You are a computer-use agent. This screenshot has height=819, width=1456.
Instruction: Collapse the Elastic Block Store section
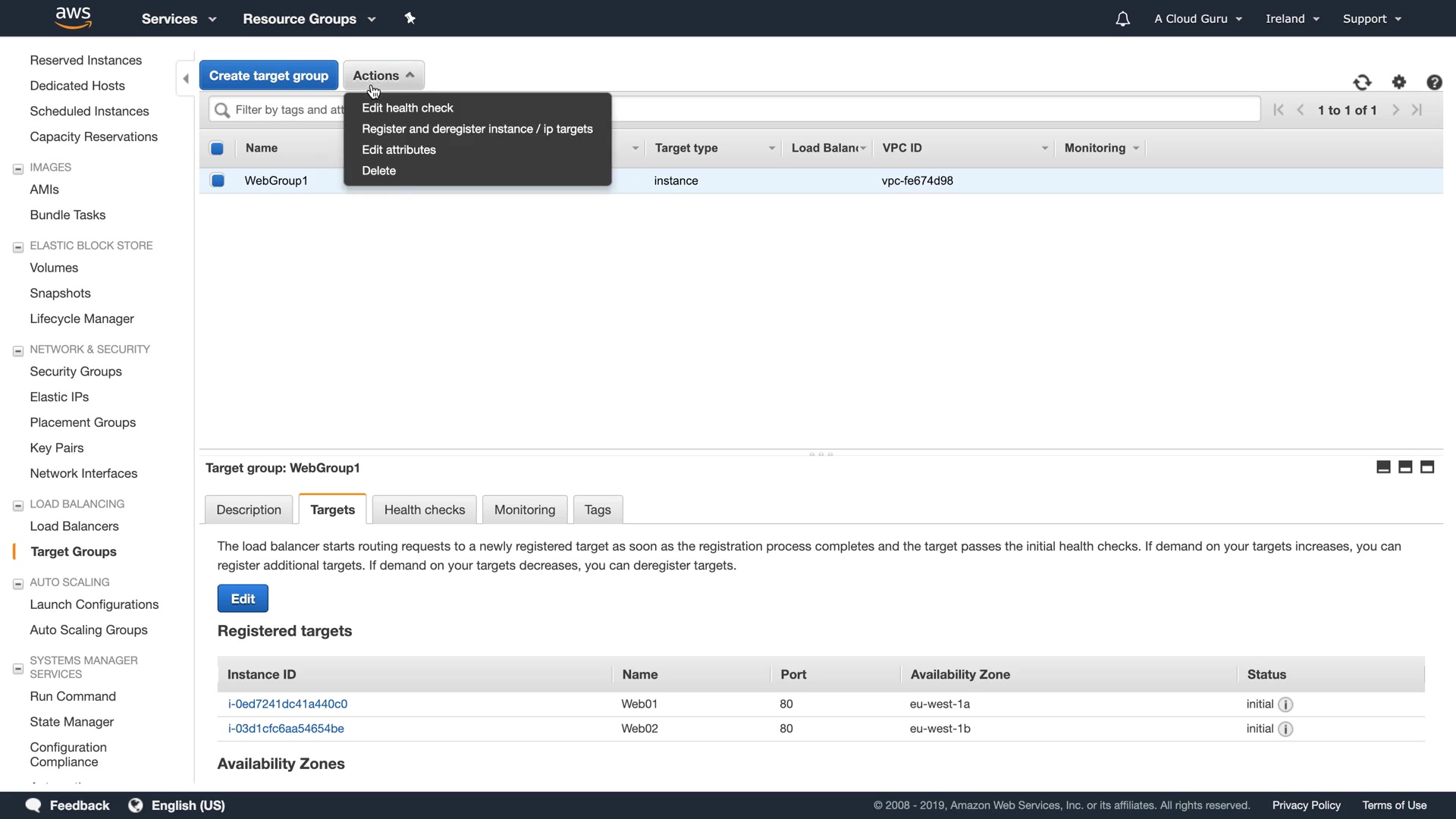[18, 246]
